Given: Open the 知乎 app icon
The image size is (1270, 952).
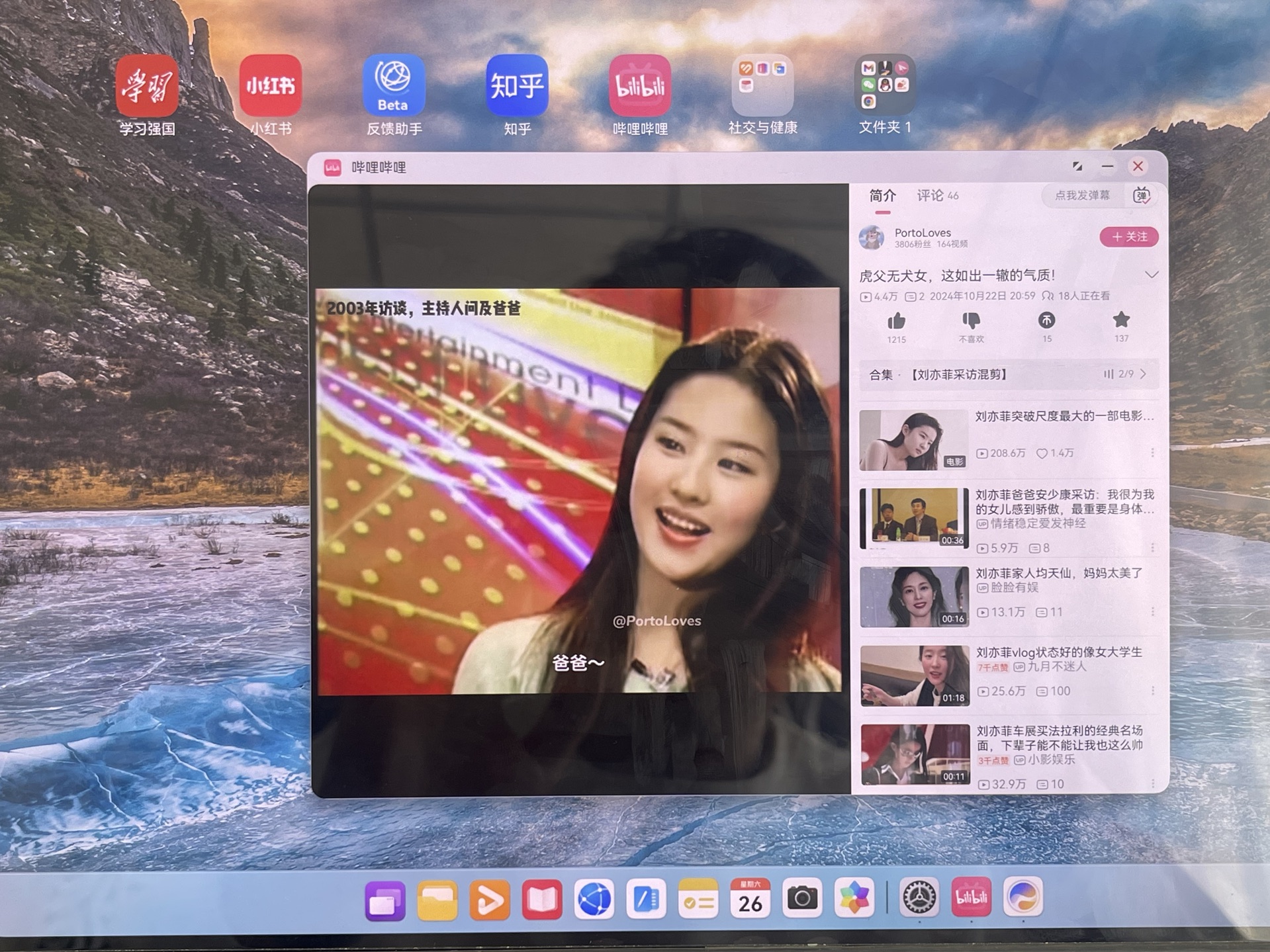Looking at the screenshot, I should (x=517, y=86).
